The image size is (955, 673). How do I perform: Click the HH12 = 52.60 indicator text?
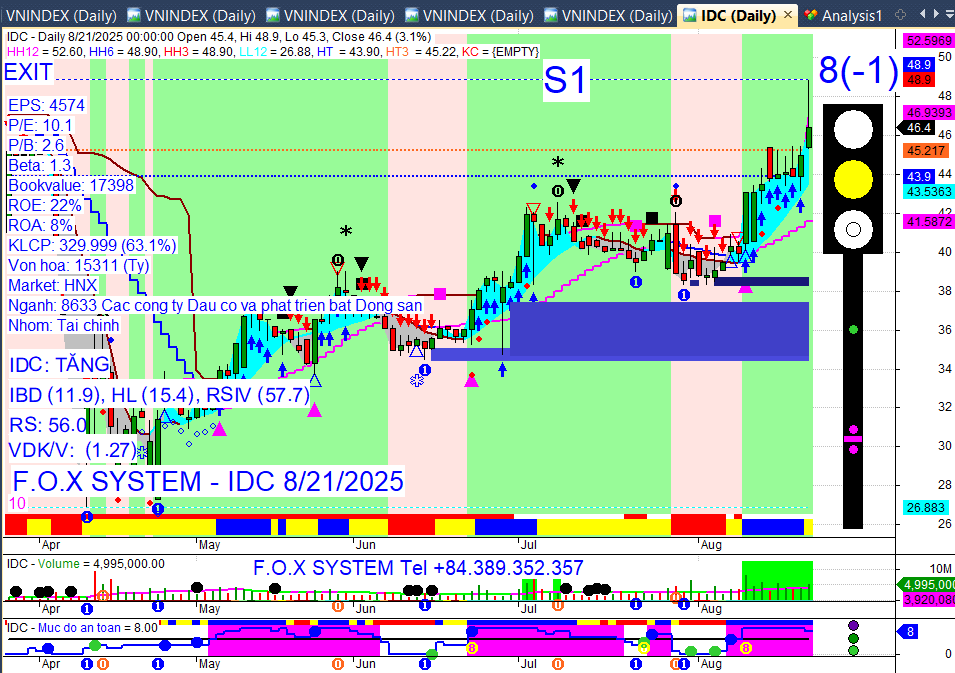(x=45, y=52)
